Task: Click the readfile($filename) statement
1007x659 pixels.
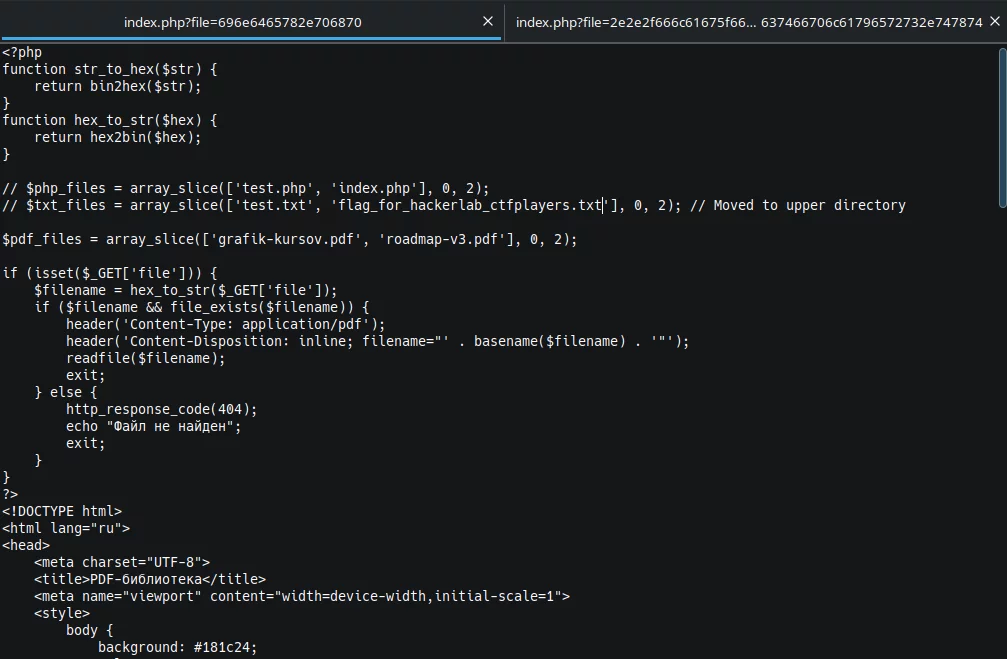Action: 145,358
